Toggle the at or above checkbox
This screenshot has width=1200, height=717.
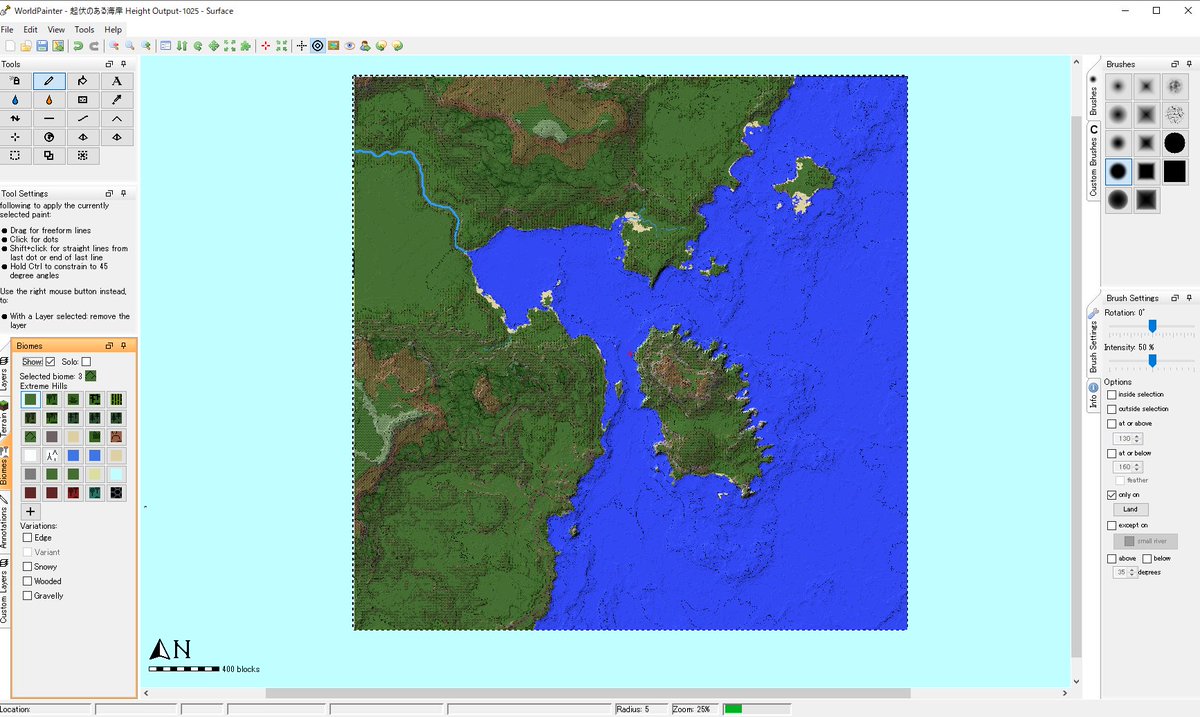(x=1112, y=424)
